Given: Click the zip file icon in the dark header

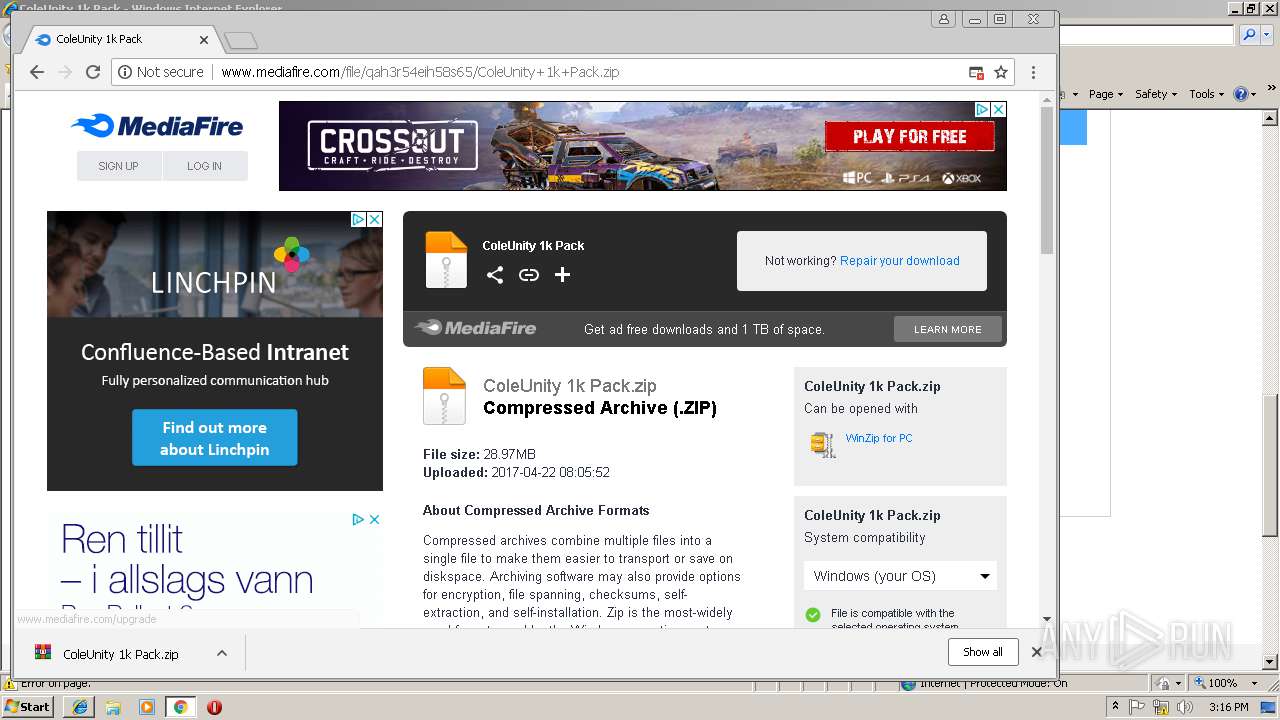Looking at the screenshot, I should (x=446, y=260).
